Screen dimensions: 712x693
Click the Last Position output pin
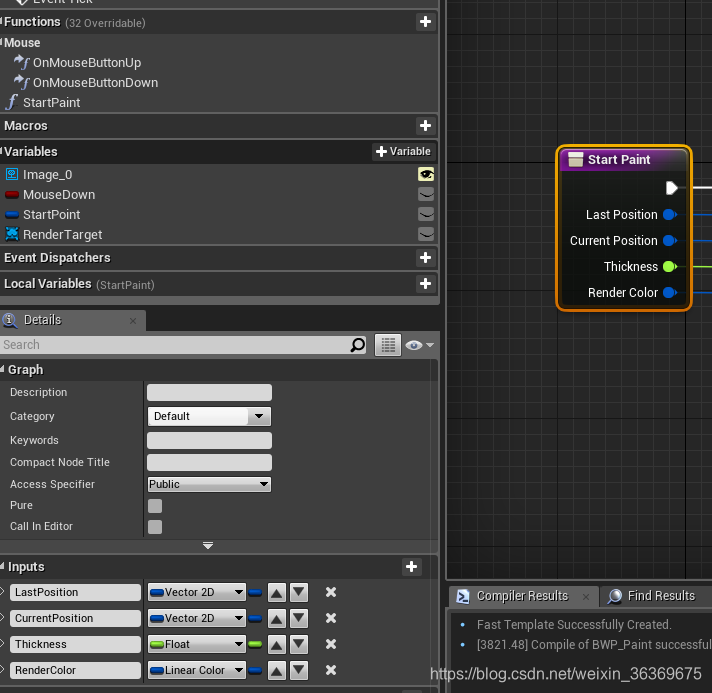[670, 214]
